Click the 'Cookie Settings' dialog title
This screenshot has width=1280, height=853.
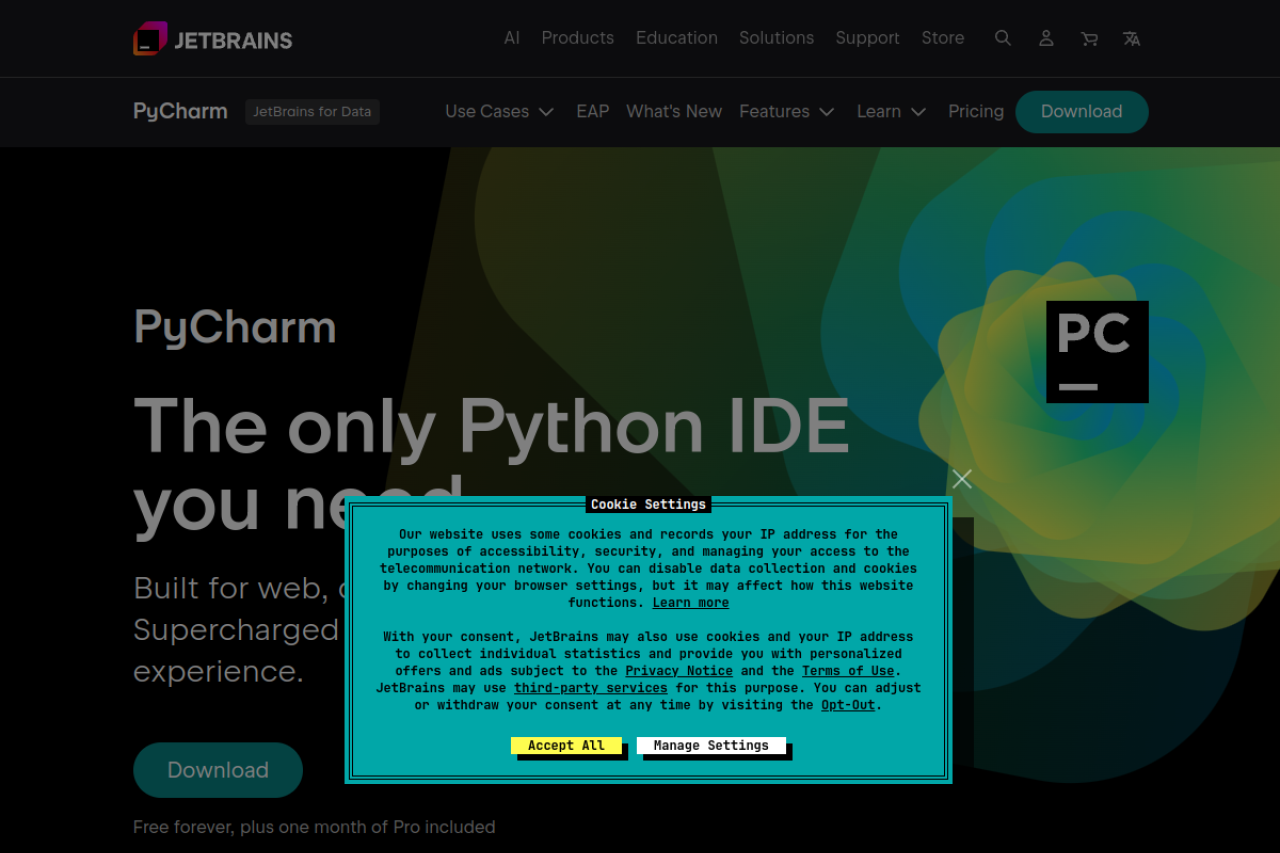click(x=648, y=504)
